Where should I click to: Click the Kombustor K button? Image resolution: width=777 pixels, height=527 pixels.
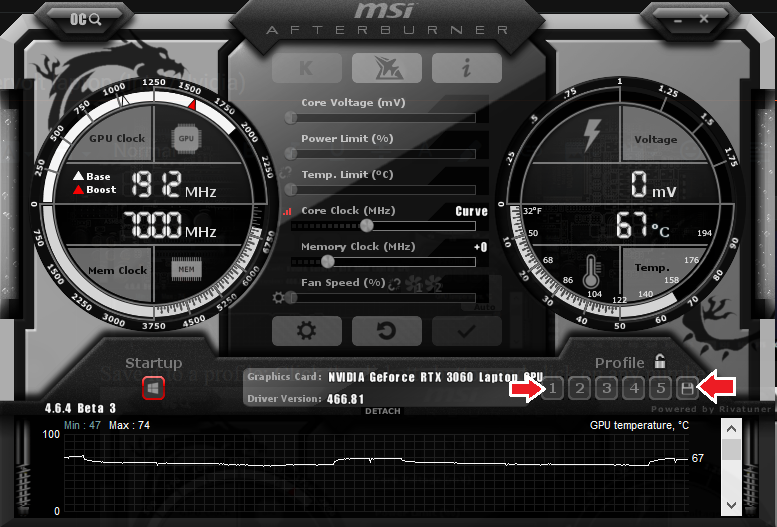(307, 68)
